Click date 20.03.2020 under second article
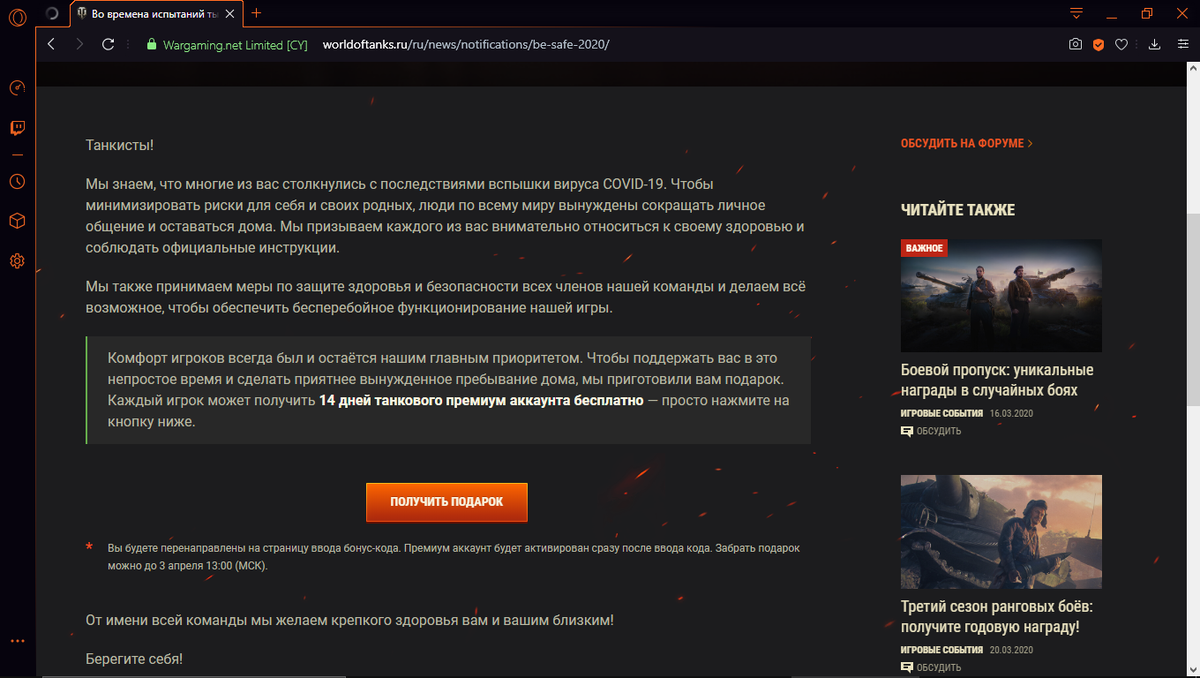Viewport: 1200px width, 678px height. pos(1011,649)
